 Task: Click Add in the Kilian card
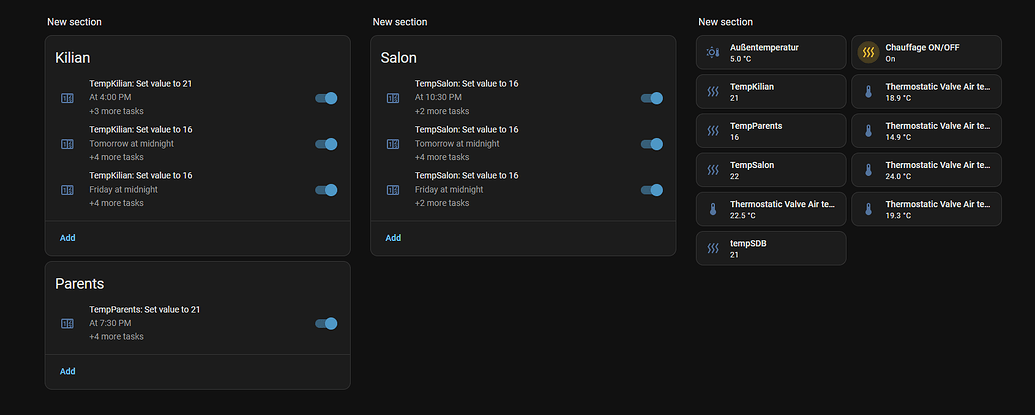tap(67, 238)
